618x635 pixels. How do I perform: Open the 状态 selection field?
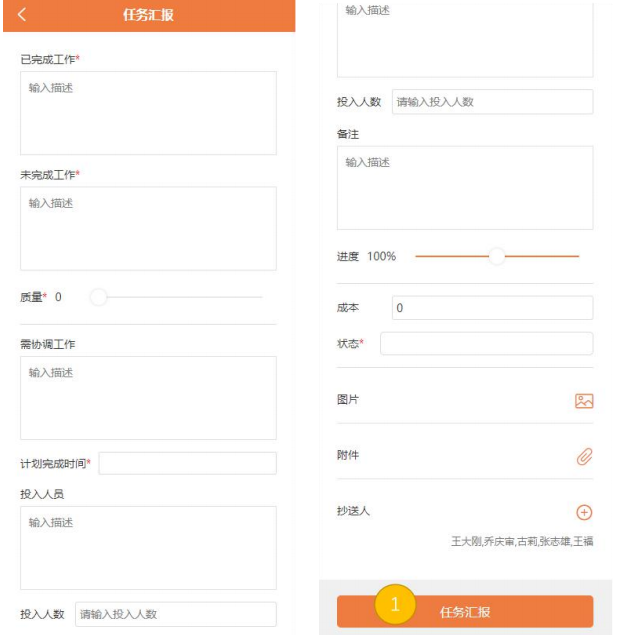pos(486,344)
